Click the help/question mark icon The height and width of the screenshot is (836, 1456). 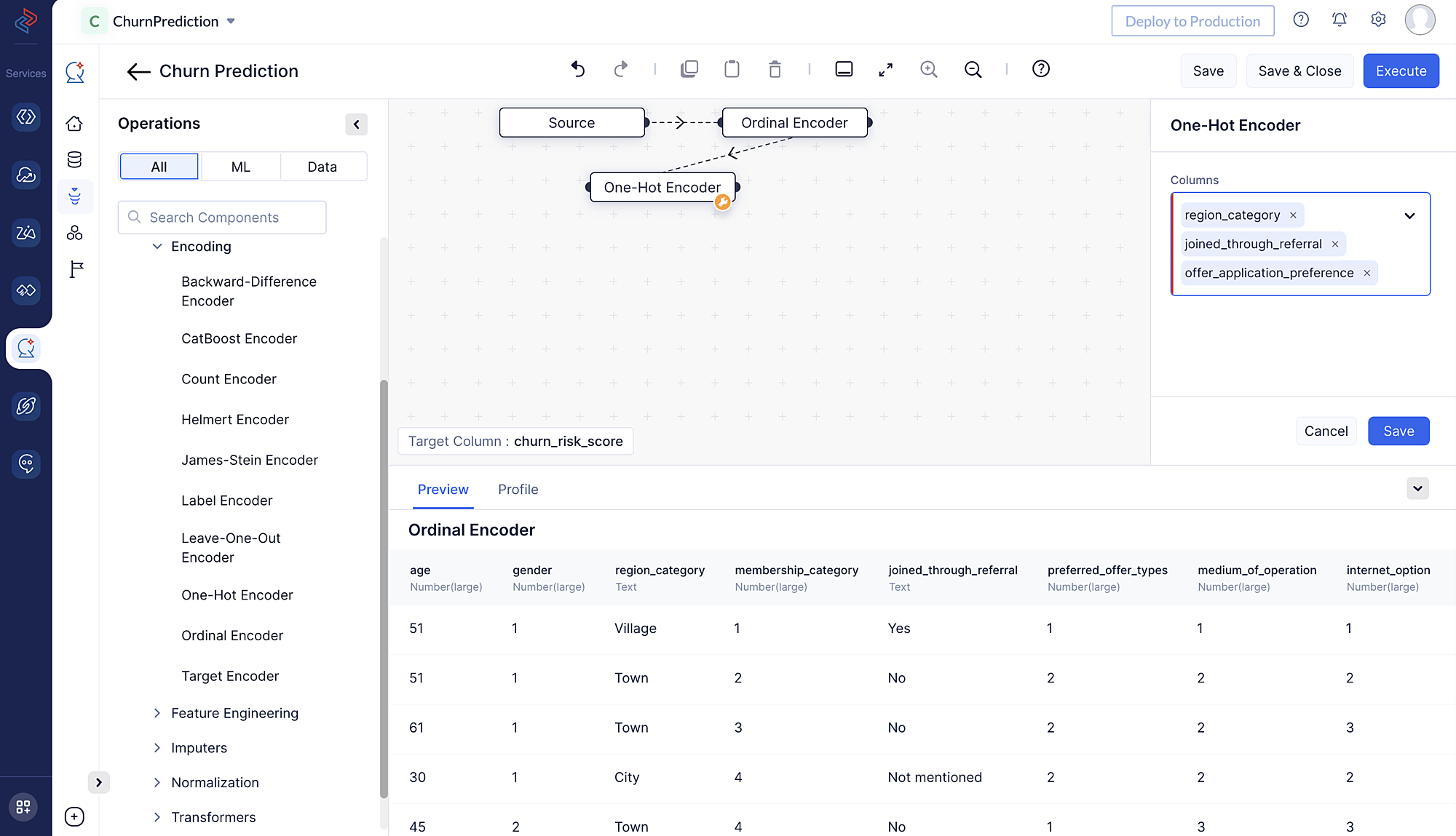1300,21
